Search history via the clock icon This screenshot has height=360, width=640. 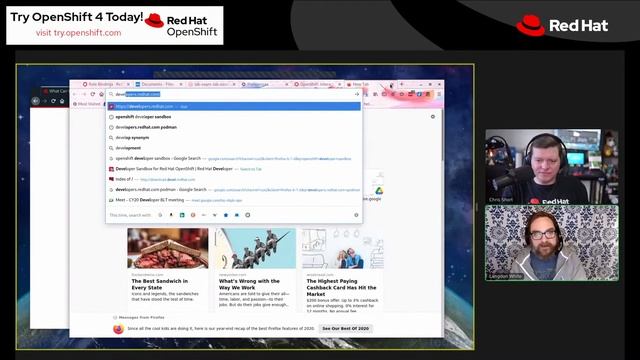[248, 215]
